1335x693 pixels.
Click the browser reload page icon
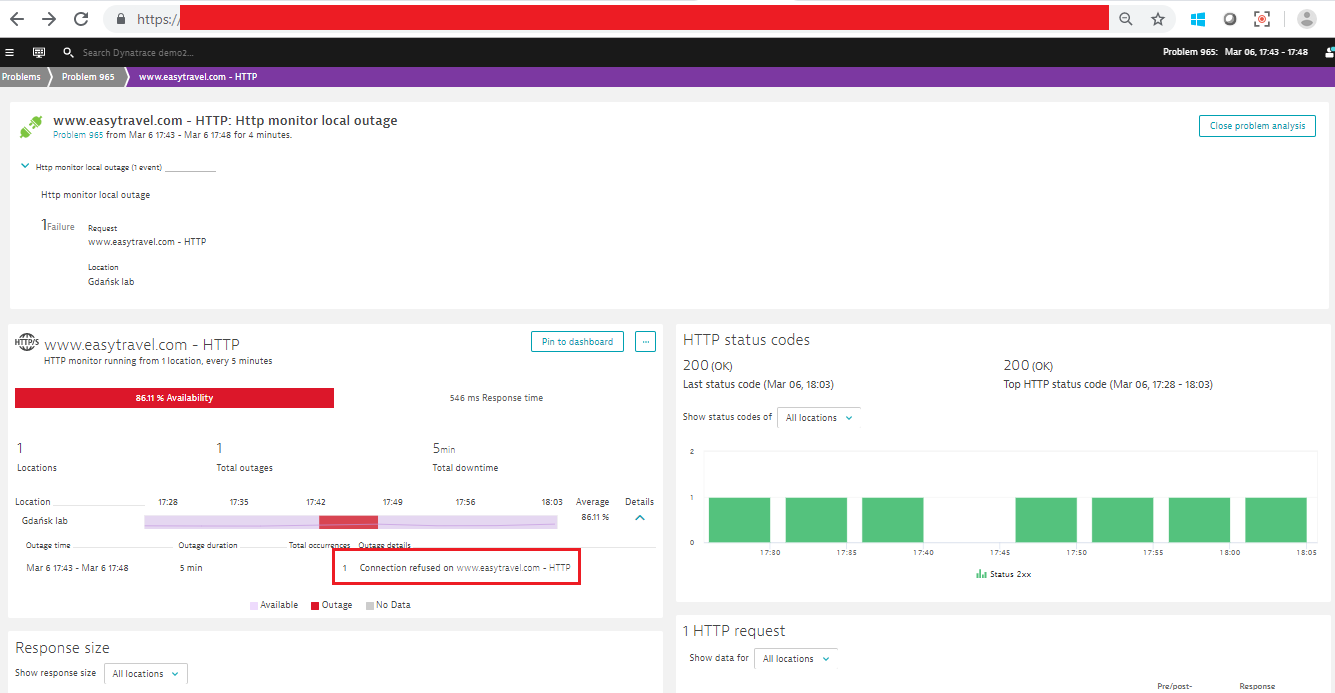pyautogui.click(x=82, y=19)
